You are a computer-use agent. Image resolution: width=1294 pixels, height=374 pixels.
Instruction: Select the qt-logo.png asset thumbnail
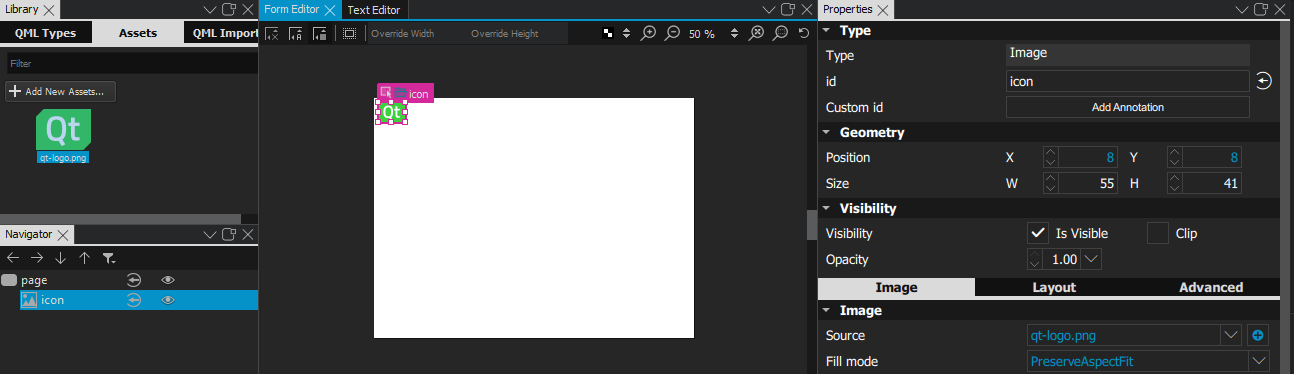(64, 130)
